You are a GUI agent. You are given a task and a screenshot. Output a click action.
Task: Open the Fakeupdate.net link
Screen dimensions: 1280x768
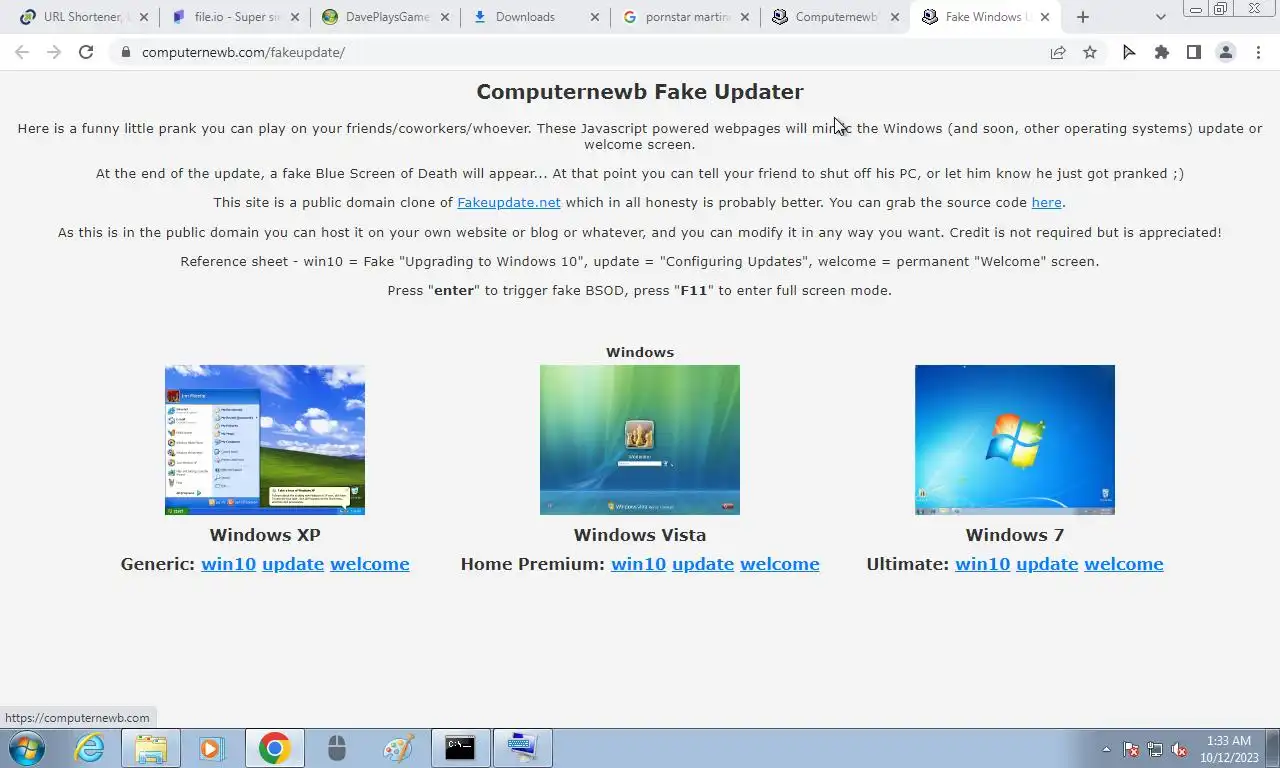(x=509, y=202)
